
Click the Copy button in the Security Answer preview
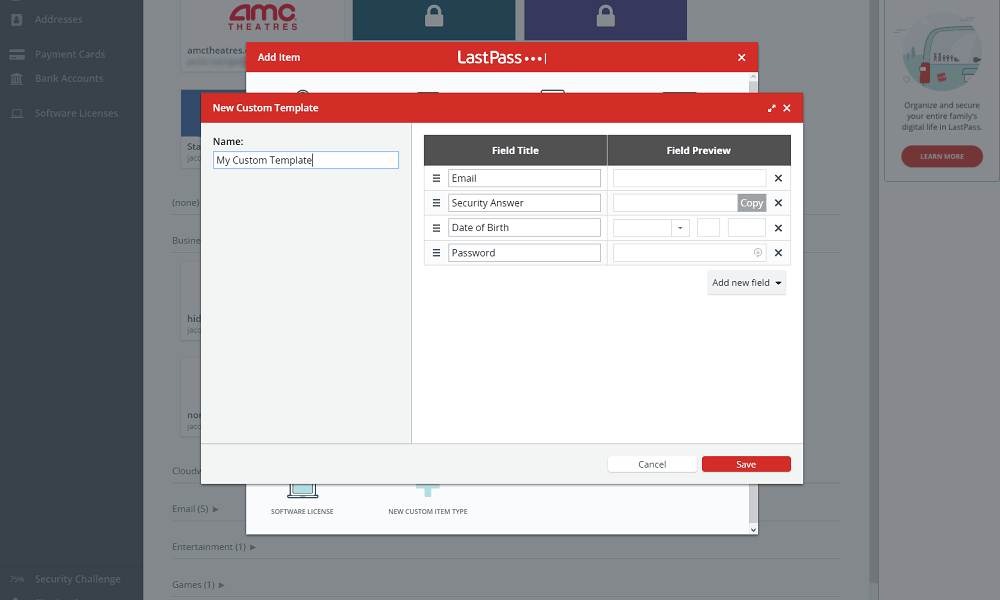tap(751, 203)
